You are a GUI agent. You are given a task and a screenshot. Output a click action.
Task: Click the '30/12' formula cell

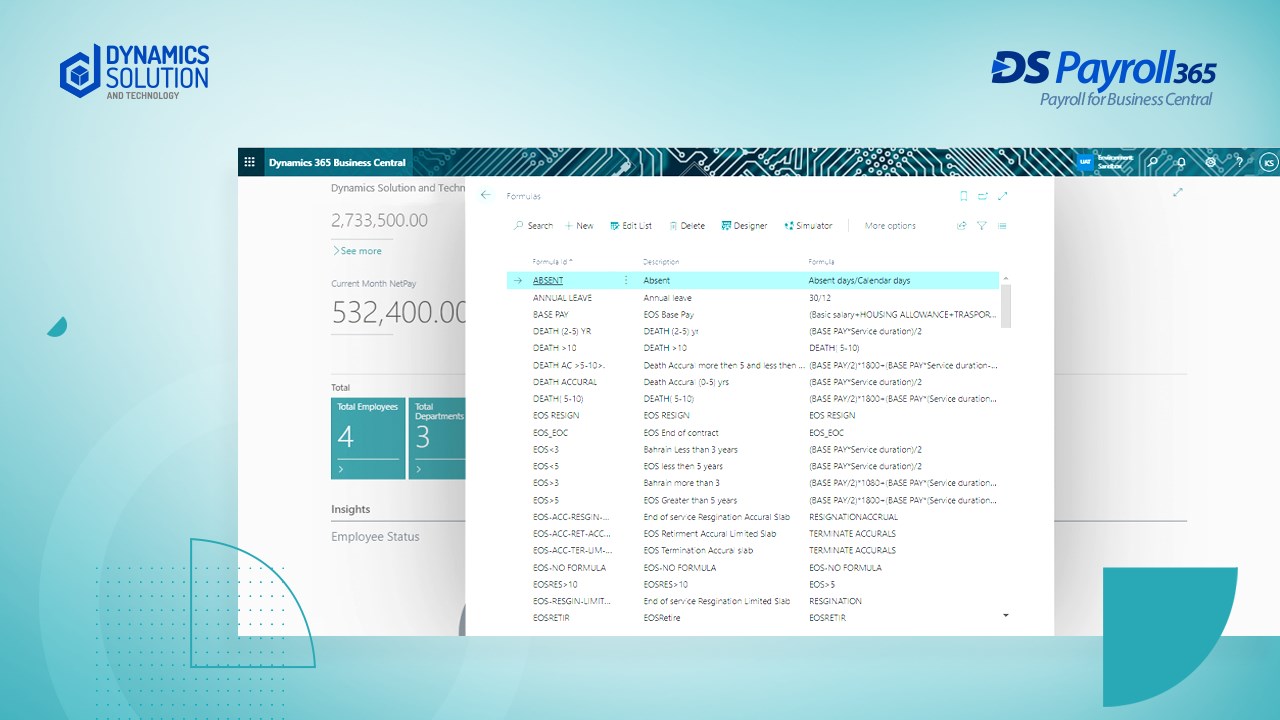pyautogui.click(x=819, y=298)
